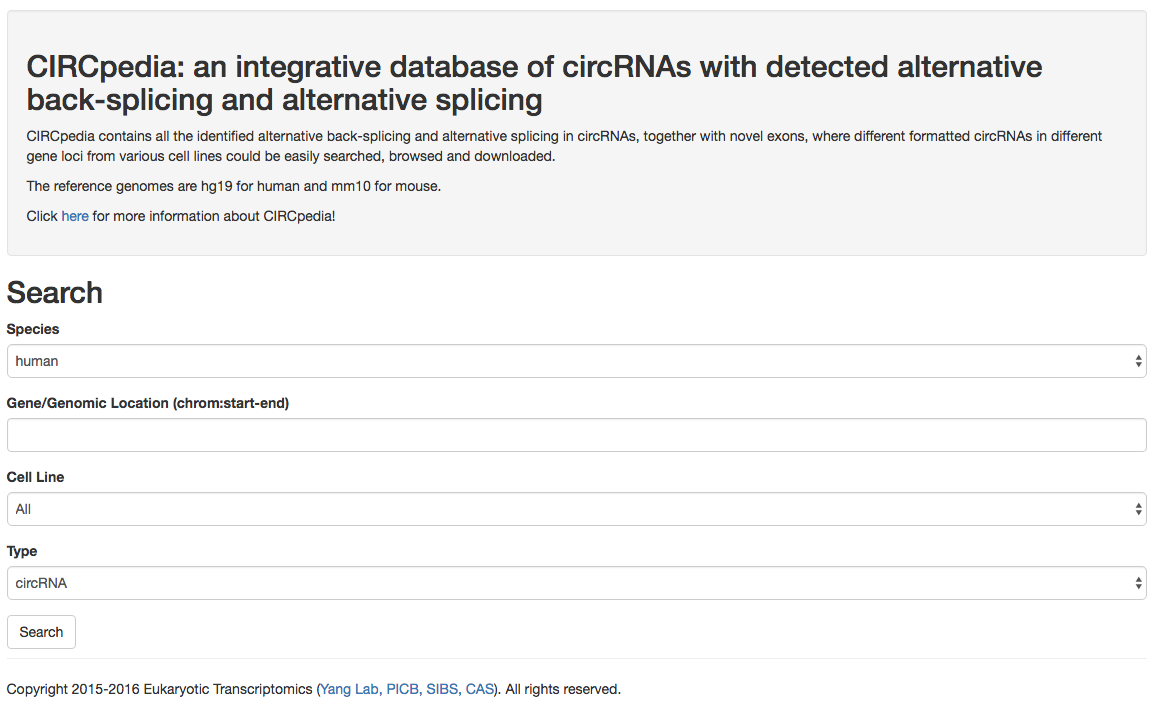Click the 'for more information about CIRCpedia!' text
This screenshot has width=1163, height=719.
214,216
